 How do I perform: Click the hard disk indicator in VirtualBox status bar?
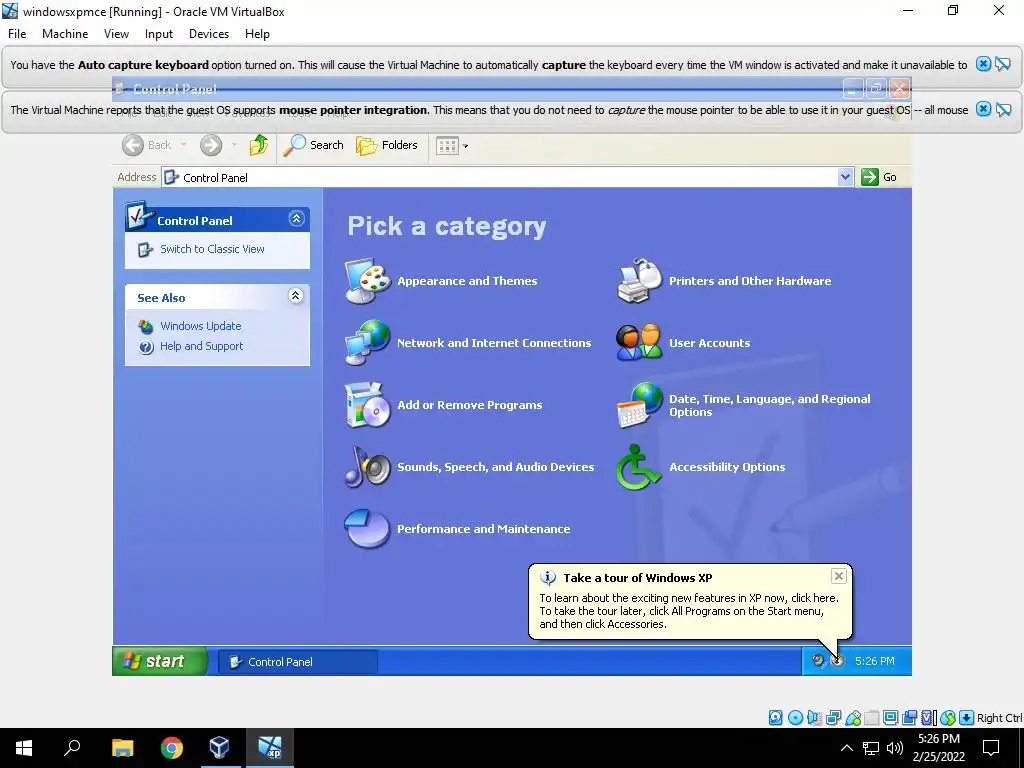click(775, 718)
